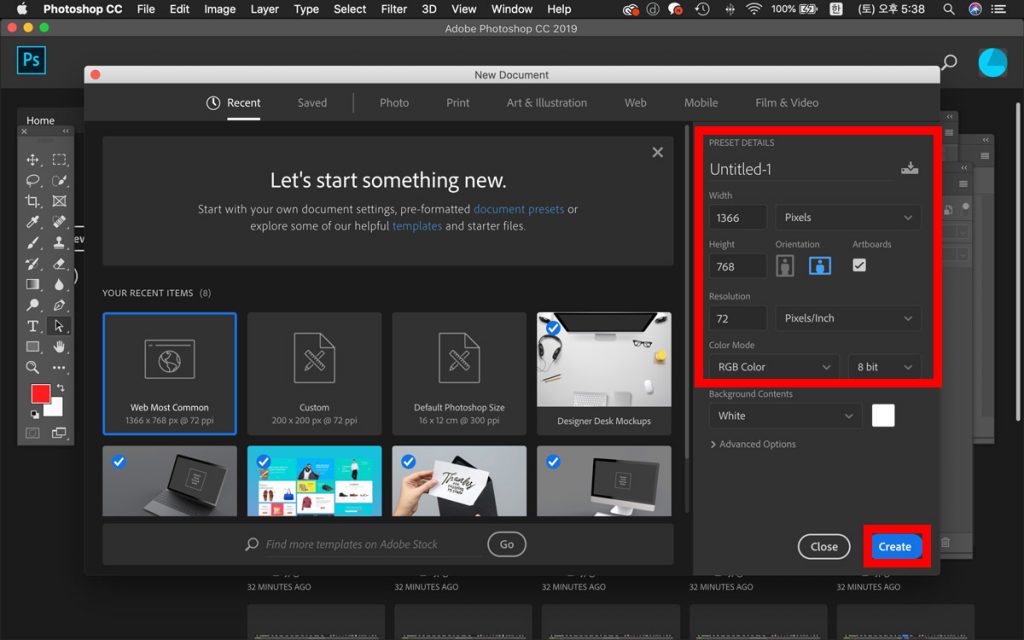
Task: Click the Photoshop Ps home logo
Action: [x=31, y=60]
